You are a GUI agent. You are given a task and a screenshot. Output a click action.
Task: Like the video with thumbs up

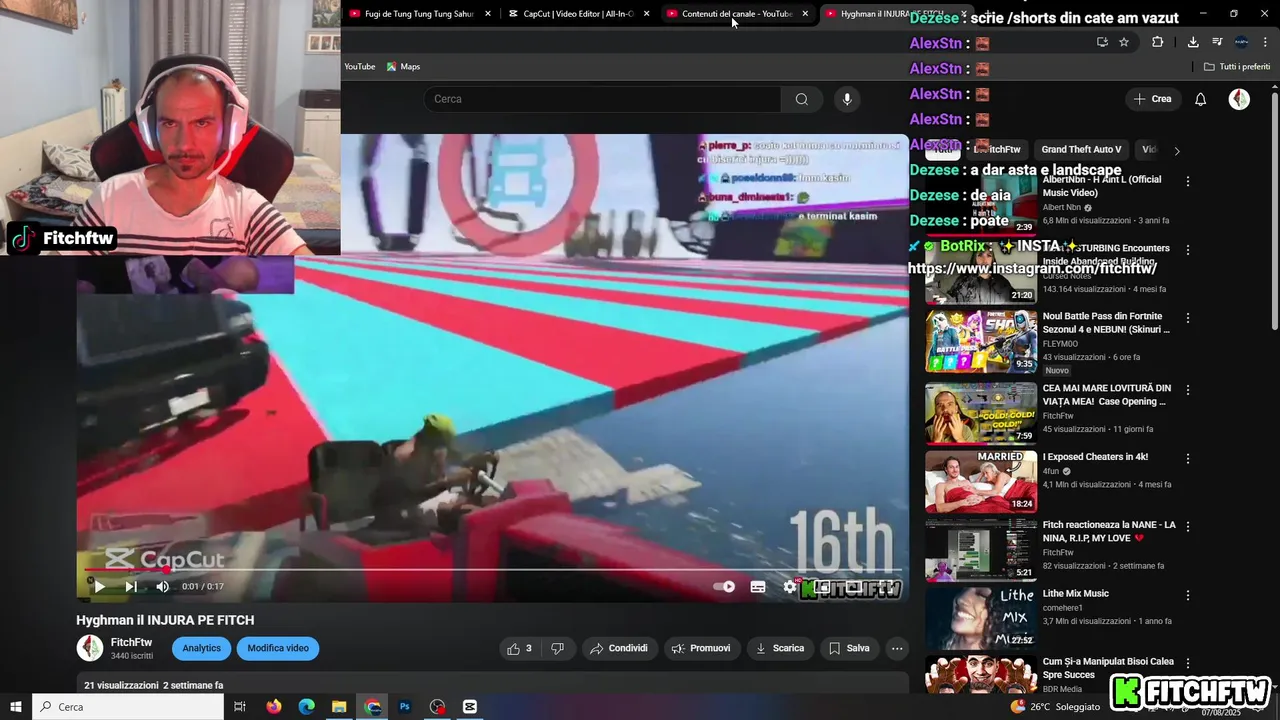click(520, 648)
